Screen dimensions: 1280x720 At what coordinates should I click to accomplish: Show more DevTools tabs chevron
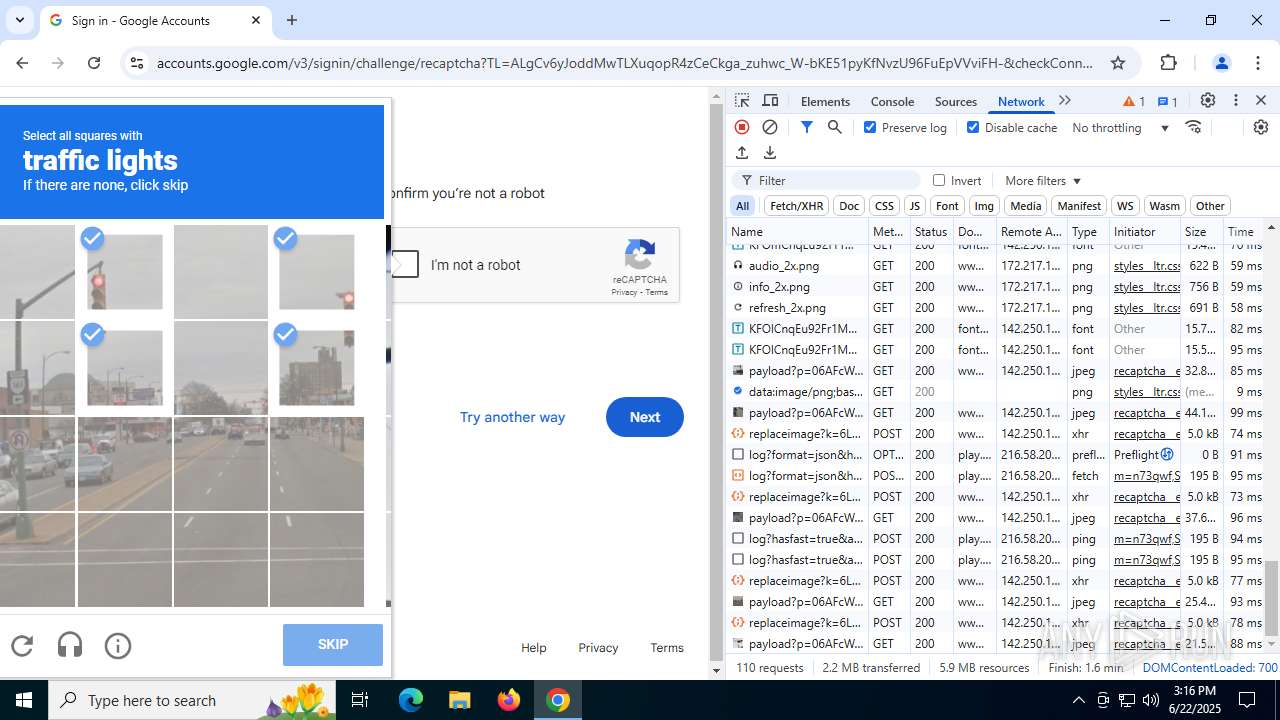pos(1065,101)
